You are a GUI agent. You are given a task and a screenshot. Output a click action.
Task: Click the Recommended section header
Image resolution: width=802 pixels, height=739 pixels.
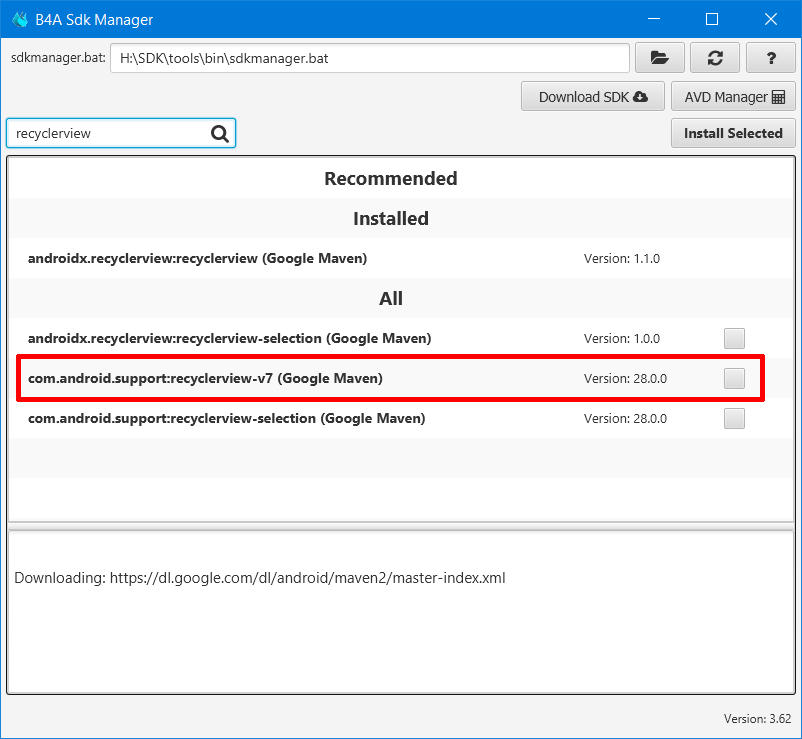coord(391,179)
